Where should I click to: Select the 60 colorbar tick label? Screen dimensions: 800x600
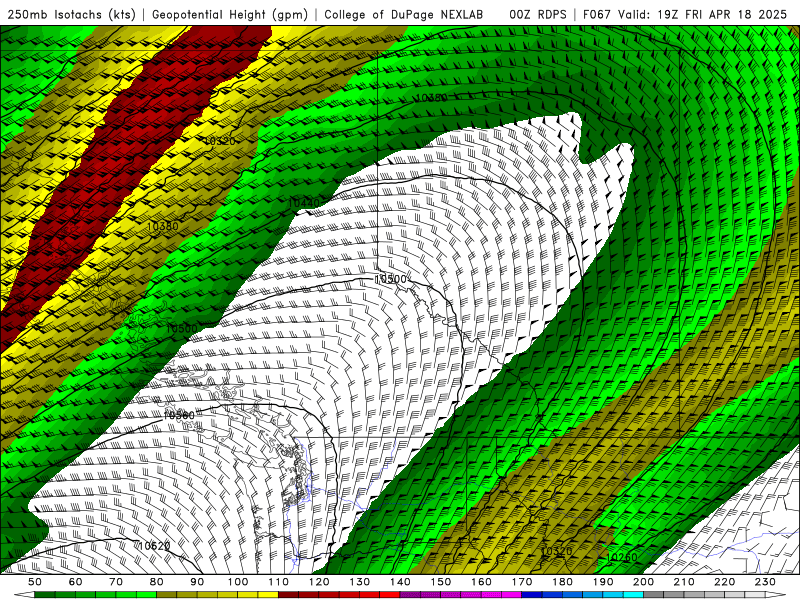click(x=75, y=582)
